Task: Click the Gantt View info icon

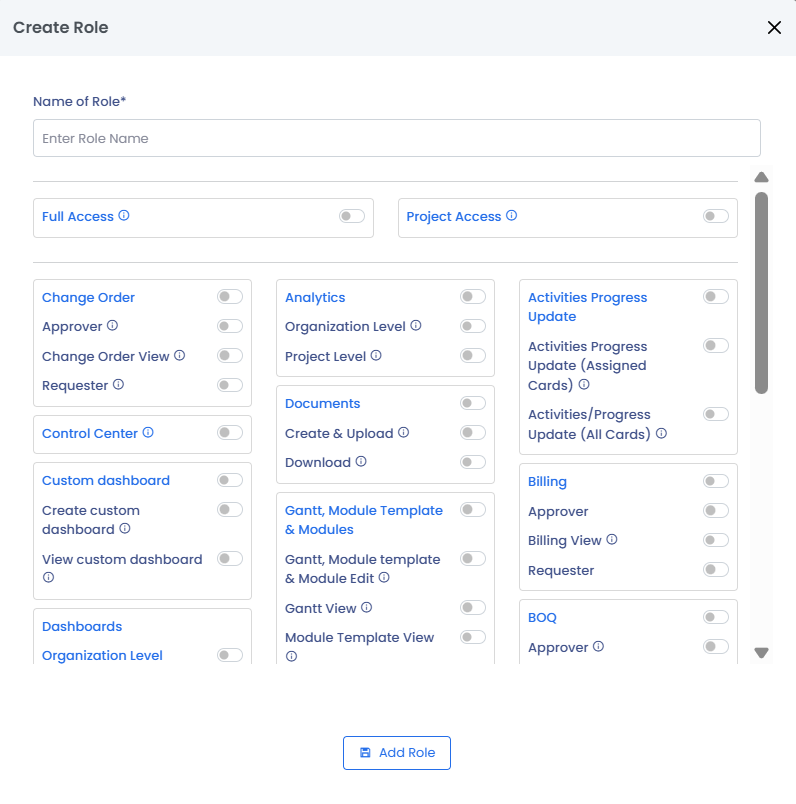Action: (367, 608)
